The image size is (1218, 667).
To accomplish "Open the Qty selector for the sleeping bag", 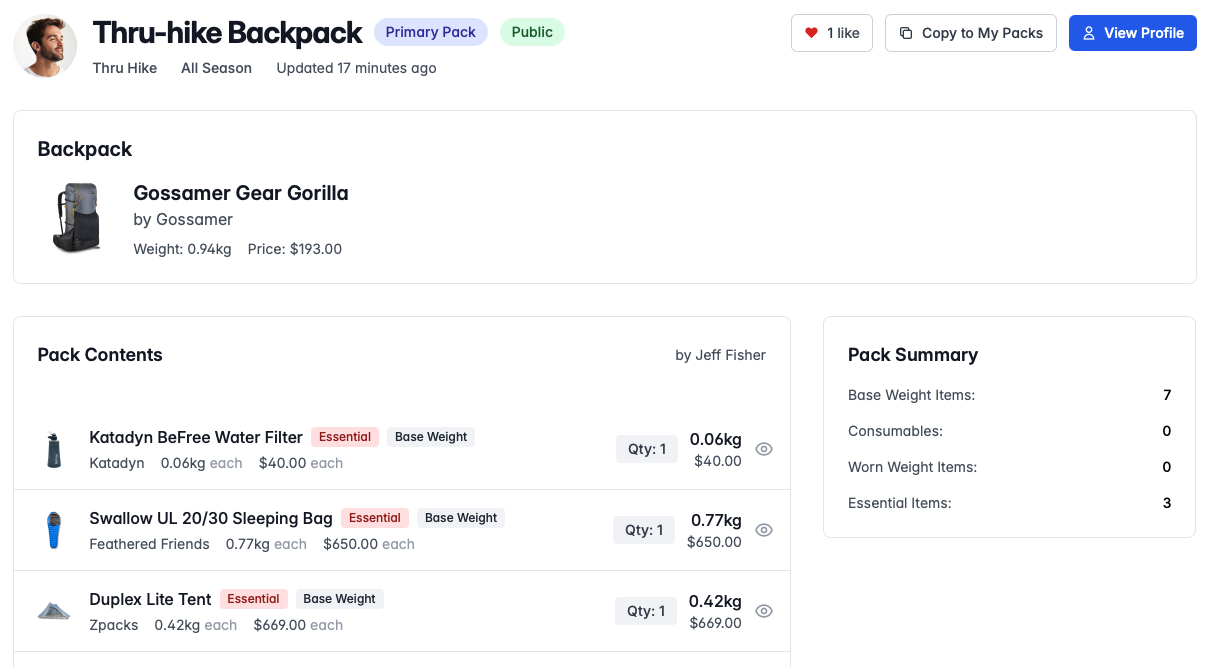I will 644,529.
